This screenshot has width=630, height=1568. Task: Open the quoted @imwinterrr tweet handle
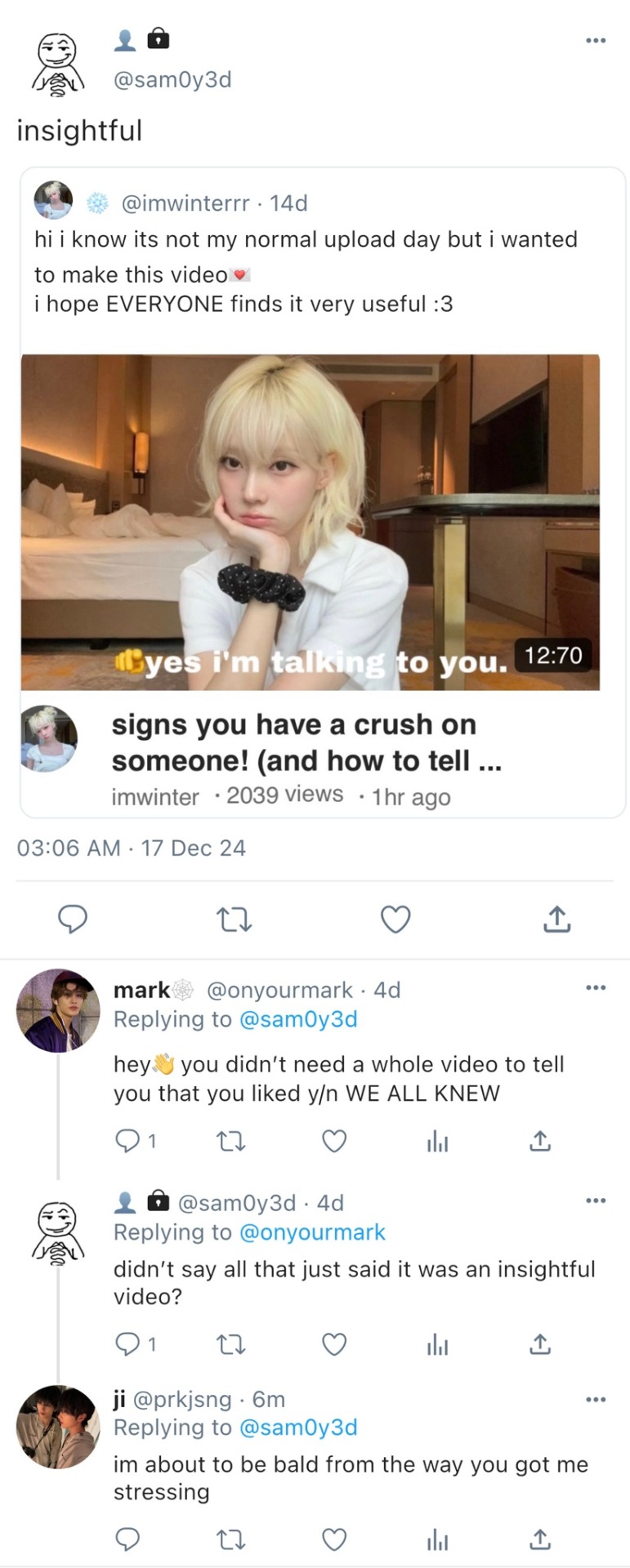tap(185, 203)
